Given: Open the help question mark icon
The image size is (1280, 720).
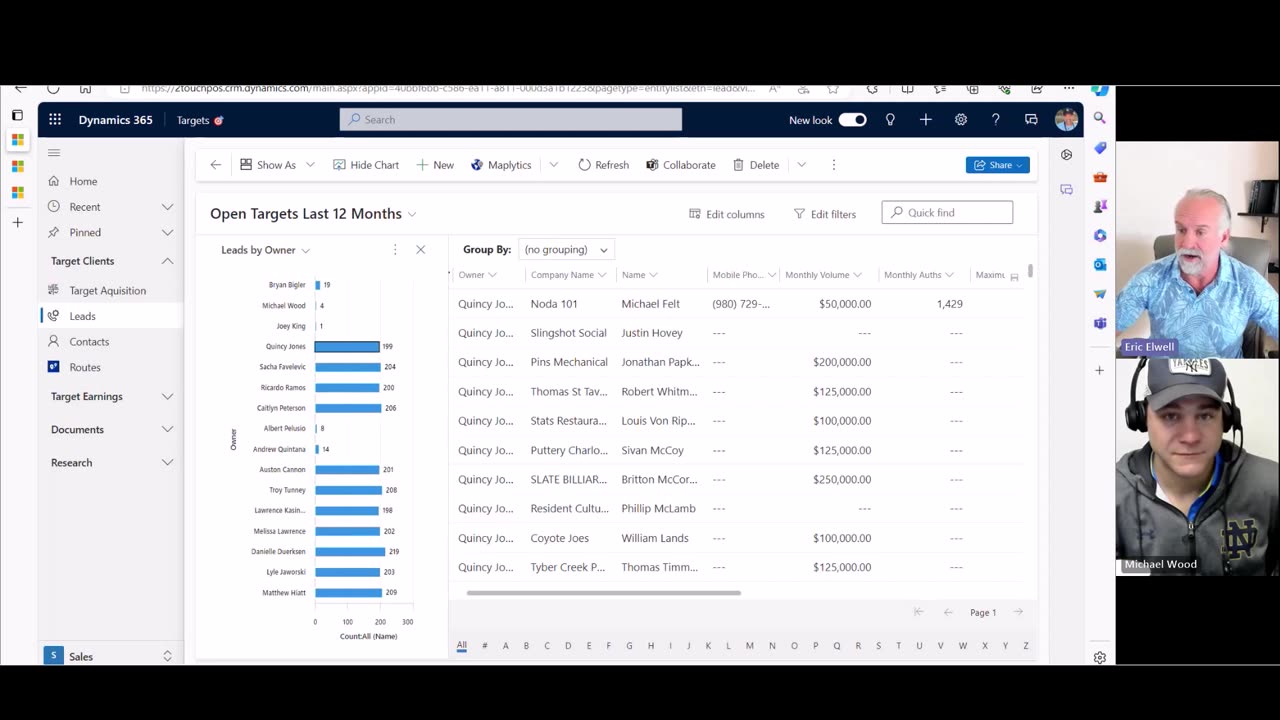Looking at the screenshot, I should [996, 120].
